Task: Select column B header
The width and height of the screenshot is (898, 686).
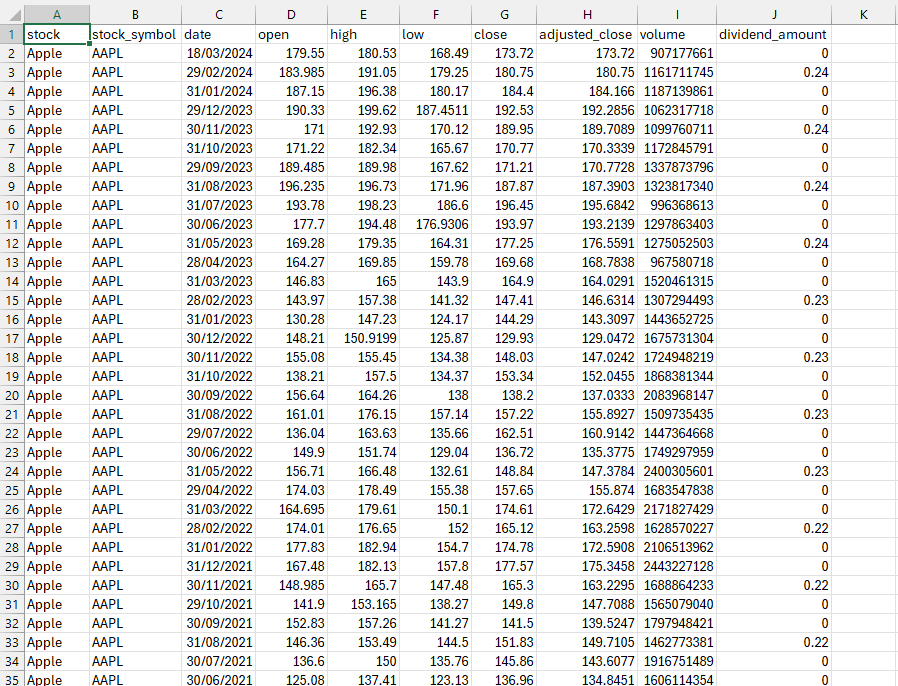Action: (x=135, y=15)
